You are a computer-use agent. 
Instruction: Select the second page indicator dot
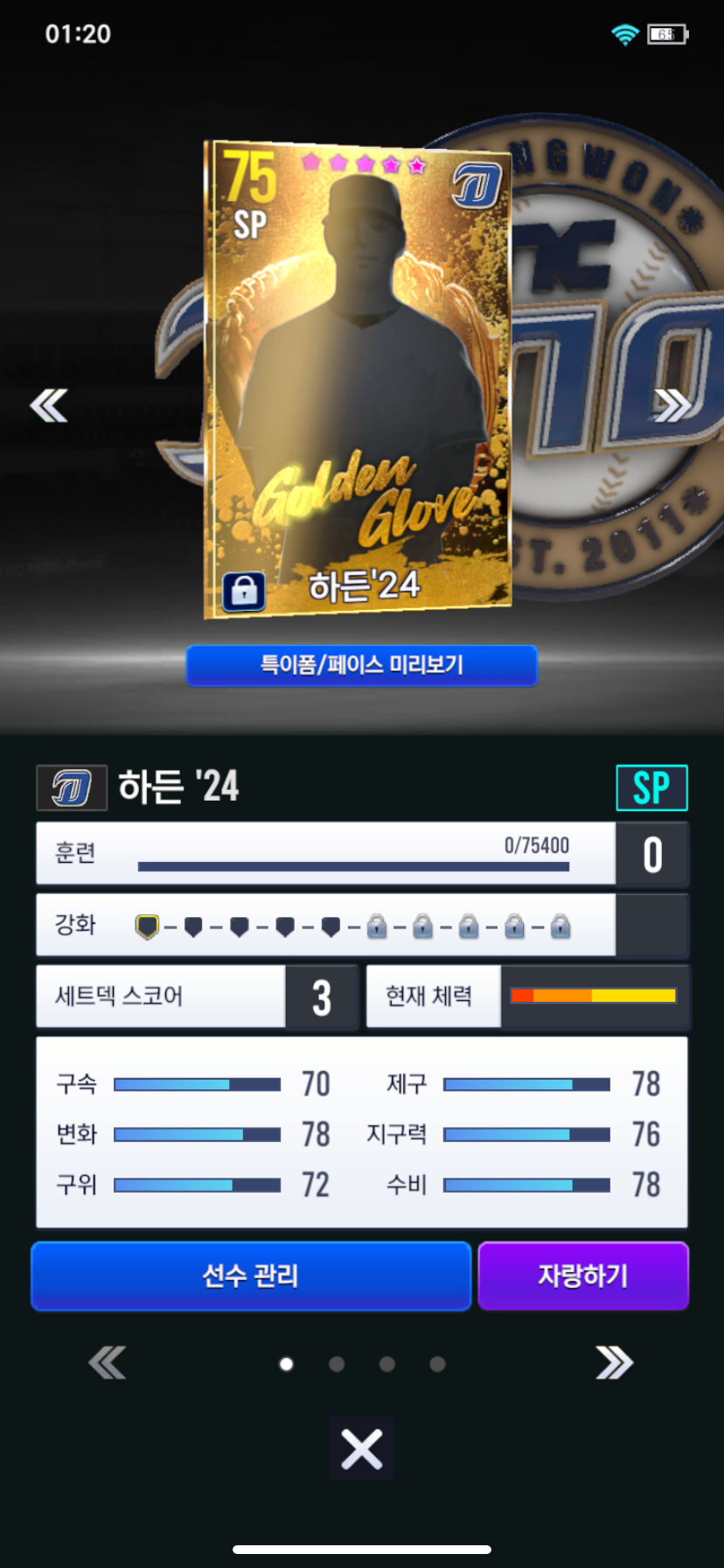pyautogui.click(x=337, y=1363)
